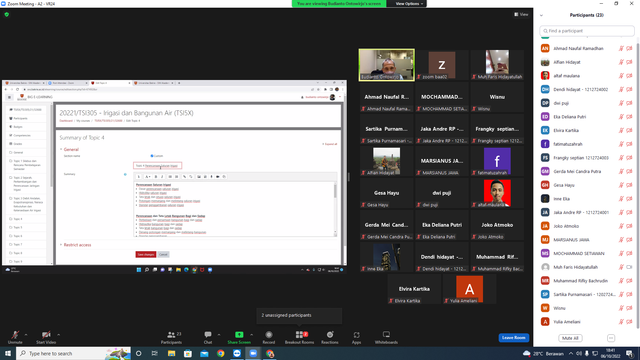The height and width of the screenshot is (360, 640).
Task: Click the green encryption shield icon
Action: point(7,14)
